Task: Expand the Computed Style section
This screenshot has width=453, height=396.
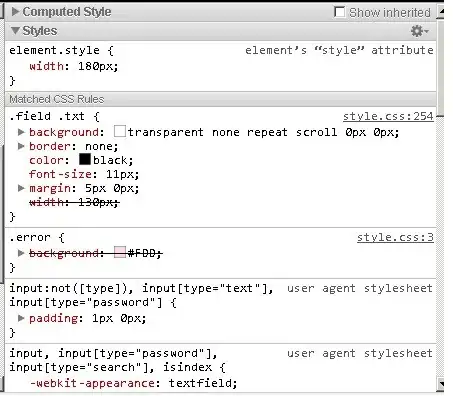Action: coord(15,12)
